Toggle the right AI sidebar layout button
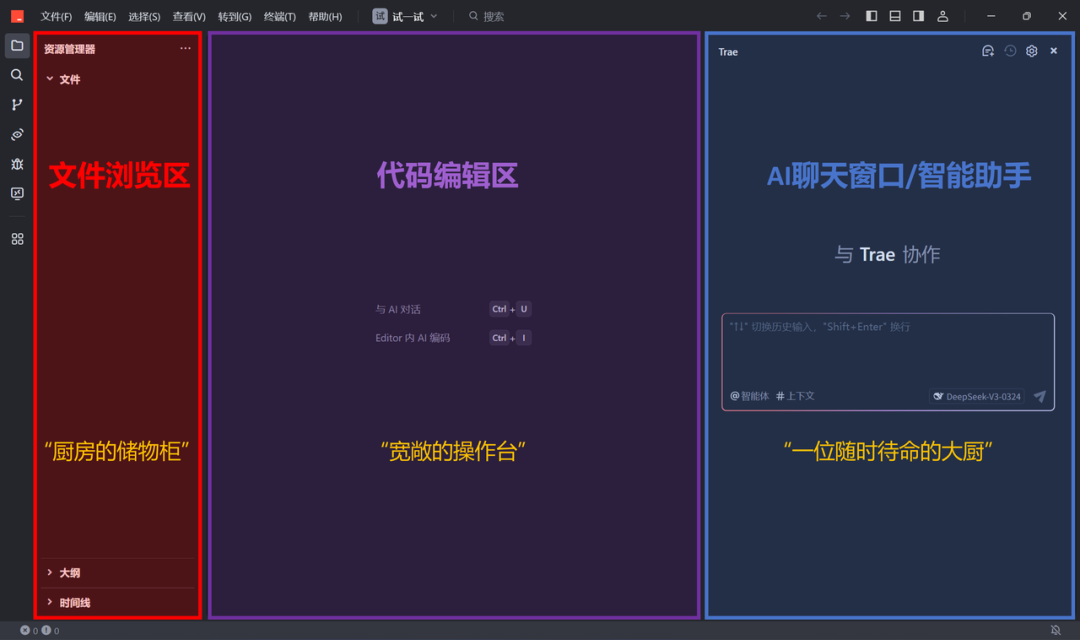Image resolution: width=1080 pixels, height=640 pixels. (918, 16)
